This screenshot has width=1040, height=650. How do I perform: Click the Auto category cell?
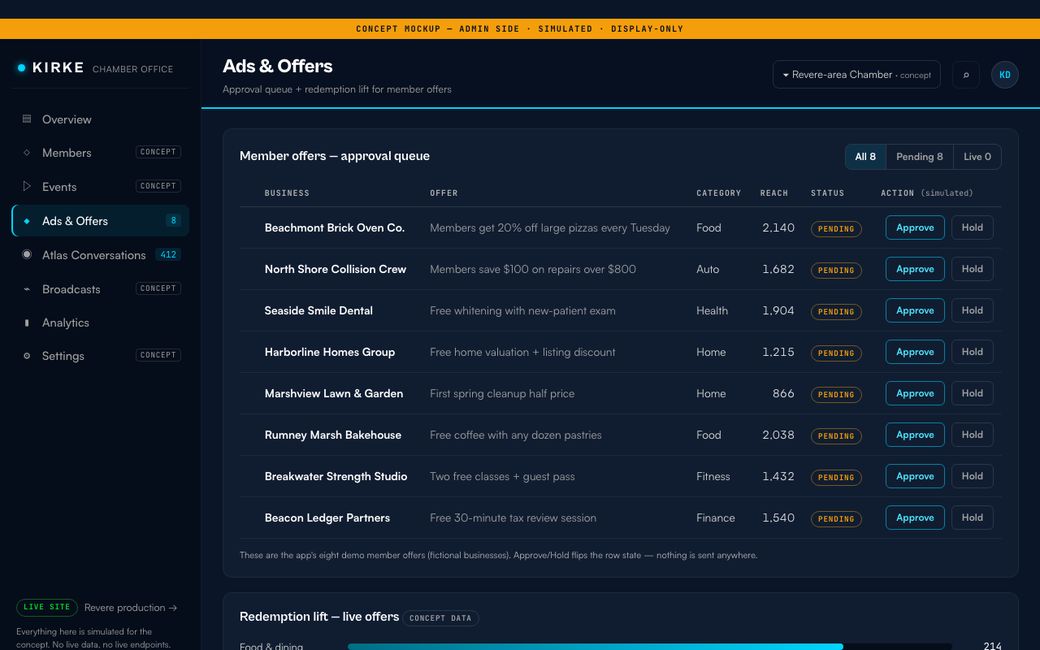click(x=708, y=269)
